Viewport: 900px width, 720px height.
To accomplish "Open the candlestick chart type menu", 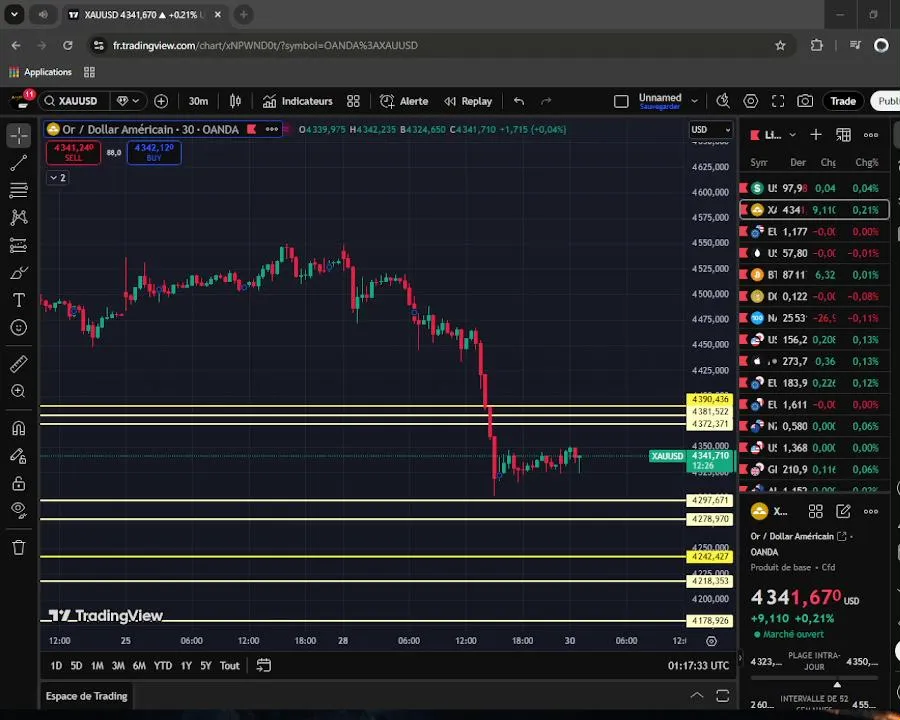I will pyautogui.click(x=235, y=101).
